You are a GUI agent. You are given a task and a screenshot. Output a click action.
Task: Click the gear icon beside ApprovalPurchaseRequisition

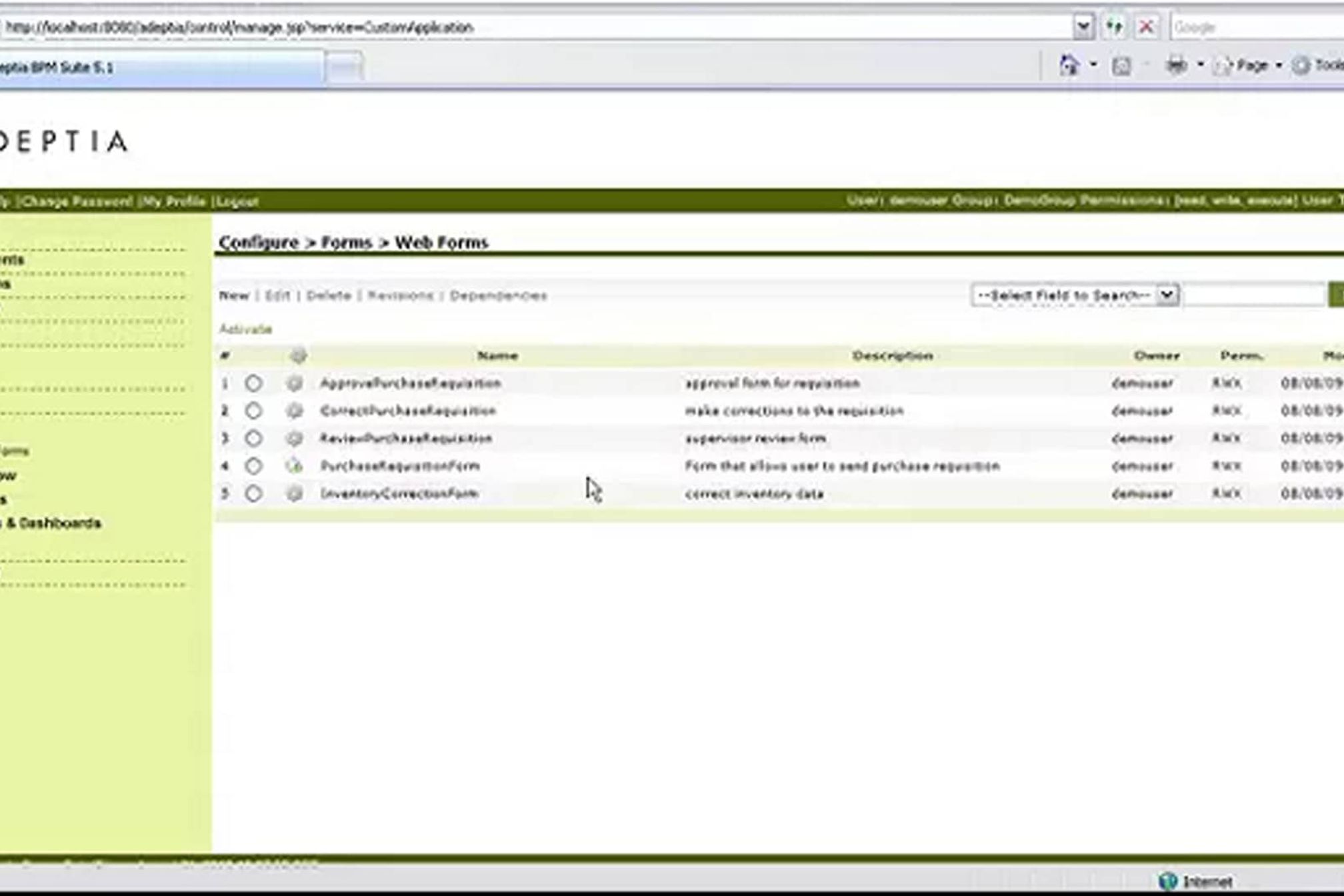click(294, 383)
